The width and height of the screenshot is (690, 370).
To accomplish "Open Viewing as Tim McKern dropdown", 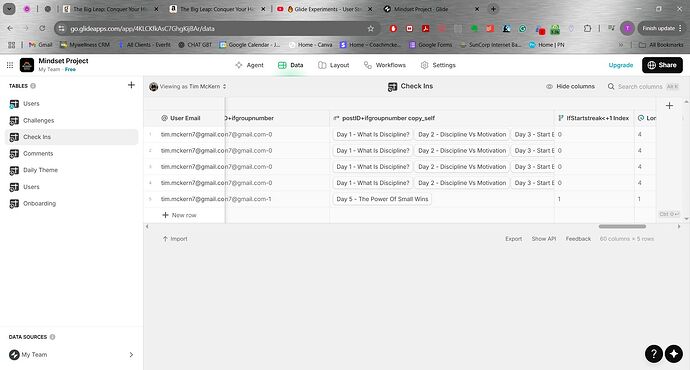I will pos(188,87).
